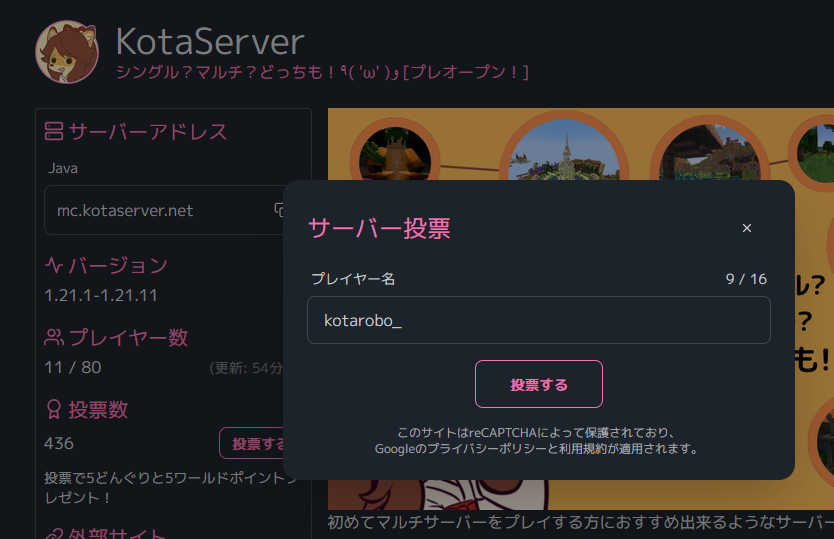Screen dimensions: 834x539
Task: Click the KotaServer fox avatar icon
Action: (67, 52)
